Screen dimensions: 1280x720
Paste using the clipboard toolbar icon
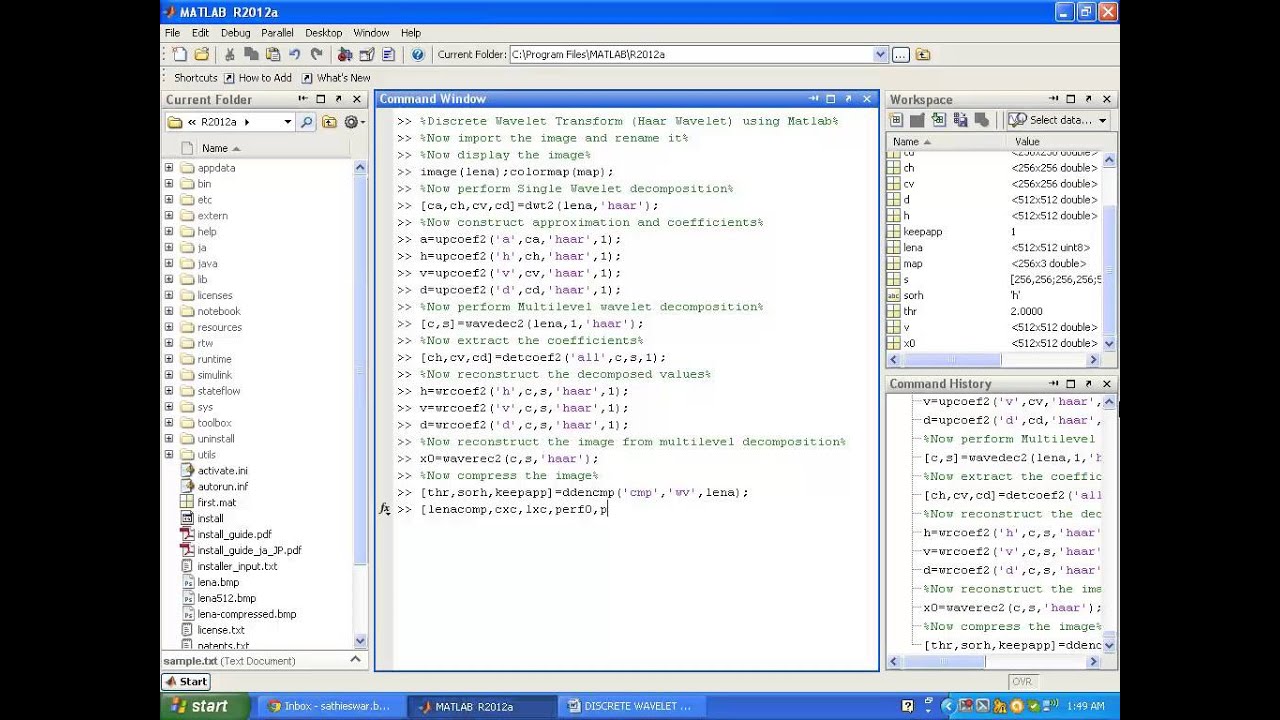(272, 55)
